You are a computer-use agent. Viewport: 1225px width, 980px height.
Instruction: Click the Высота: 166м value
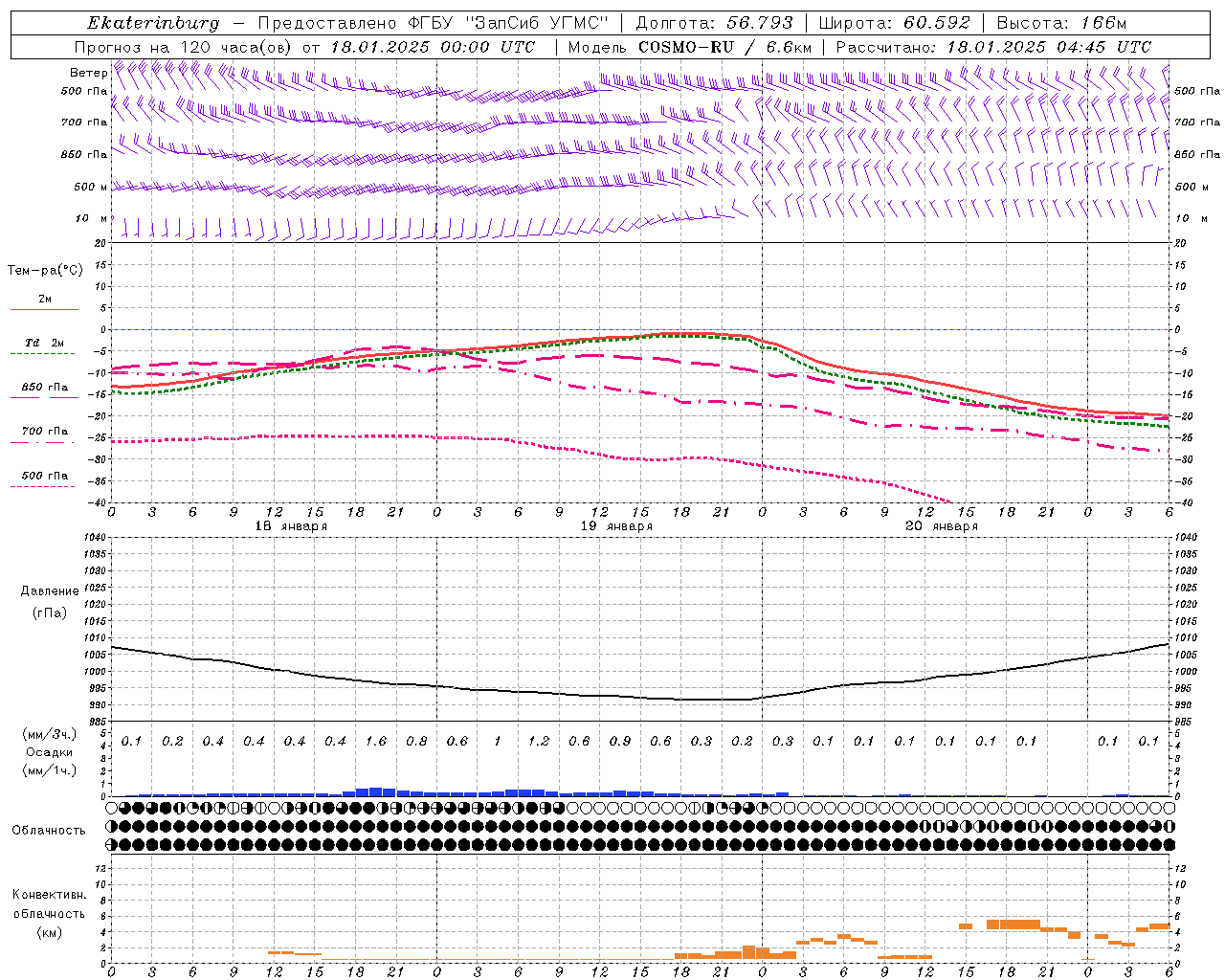pyautogui.click(x=1061, y=23)
